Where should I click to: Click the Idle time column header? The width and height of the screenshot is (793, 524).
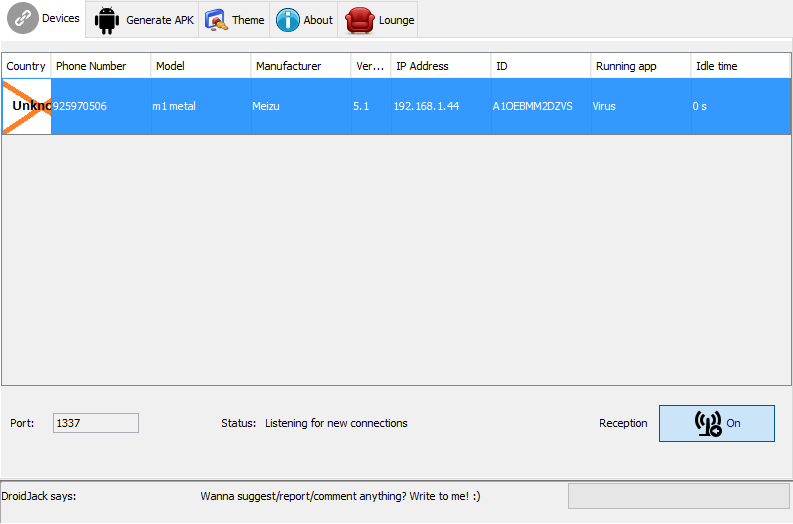pos(740,66)
